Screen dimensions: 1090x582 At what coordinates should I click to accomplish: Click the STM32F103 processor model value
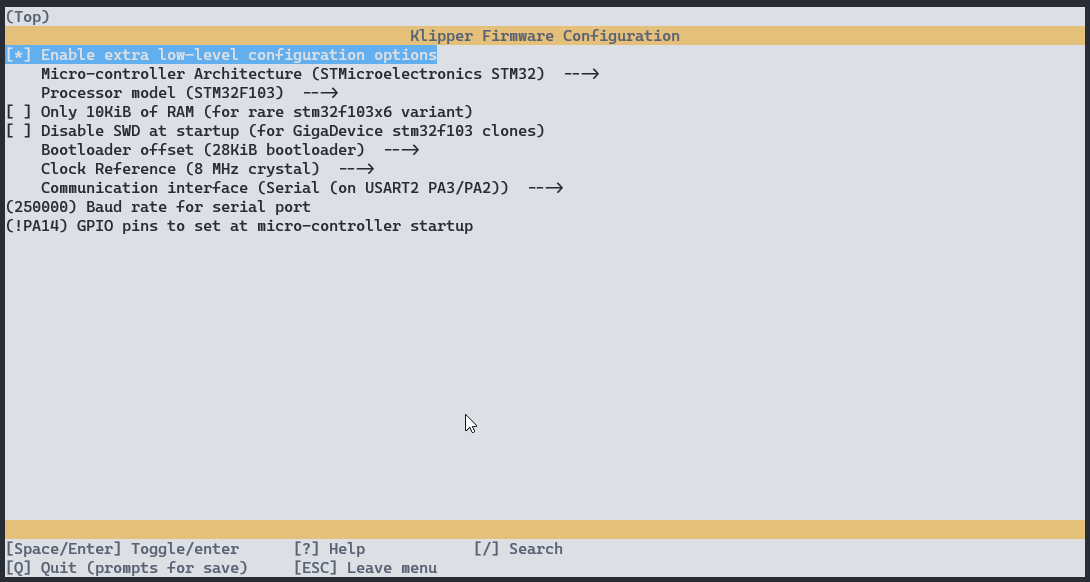pos(243,92)
